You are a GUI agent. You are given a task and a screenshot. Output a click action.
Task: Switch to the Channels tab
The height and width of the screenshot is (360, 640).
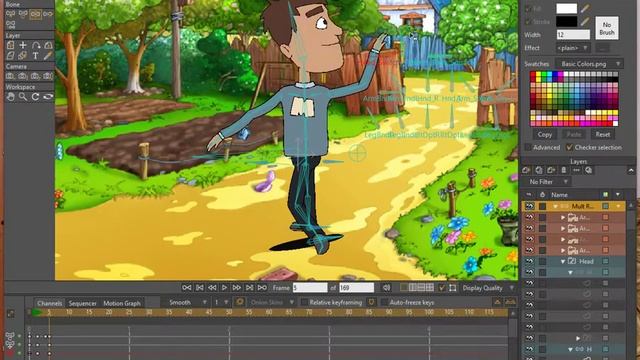click(49, 303)
